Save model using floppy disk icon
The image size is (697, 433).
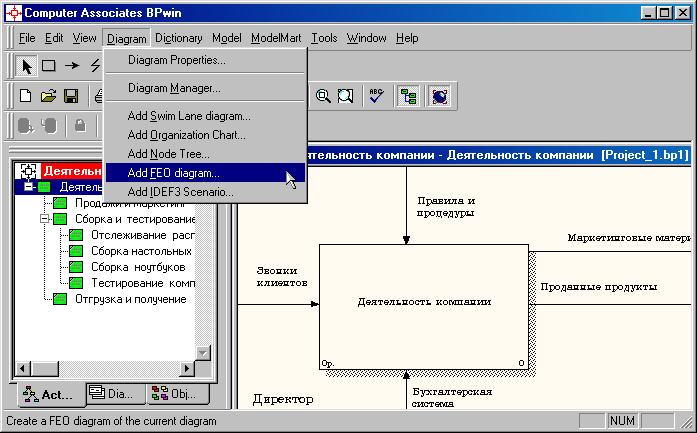coord(71,96)
